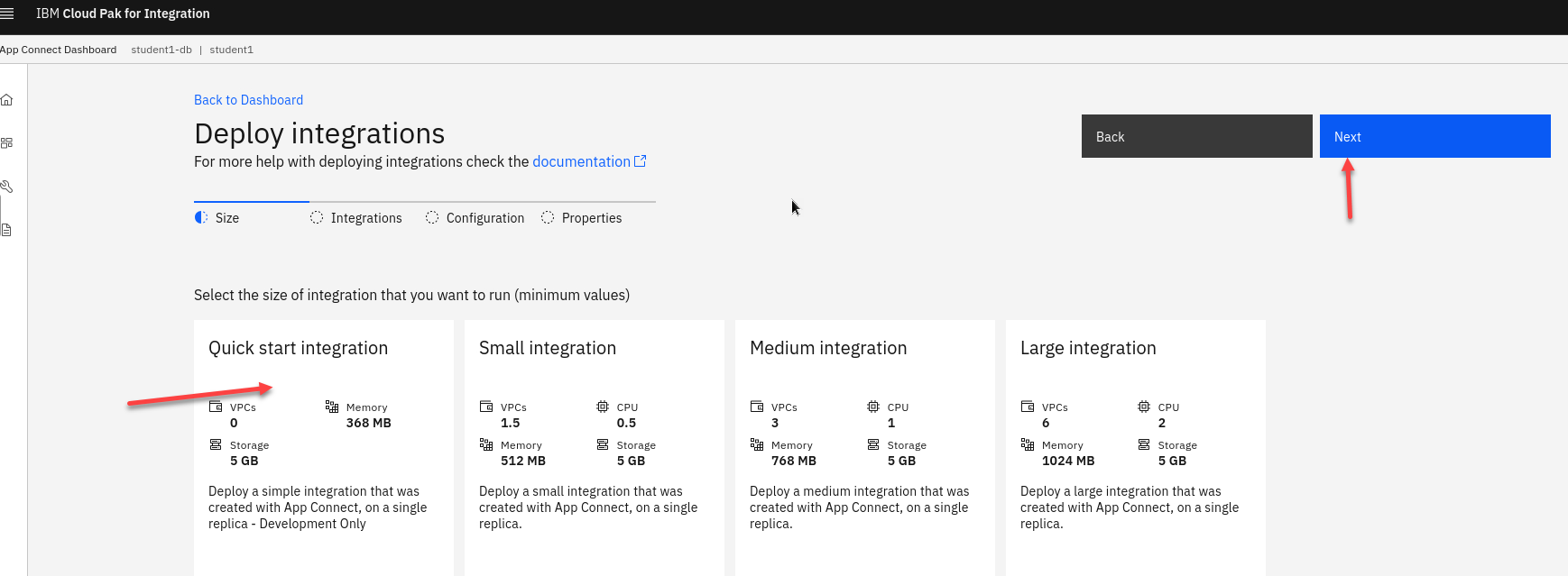Click the Size step progress icon
The height and width of the screenshot is (576, 1568).
coord(201,218)
